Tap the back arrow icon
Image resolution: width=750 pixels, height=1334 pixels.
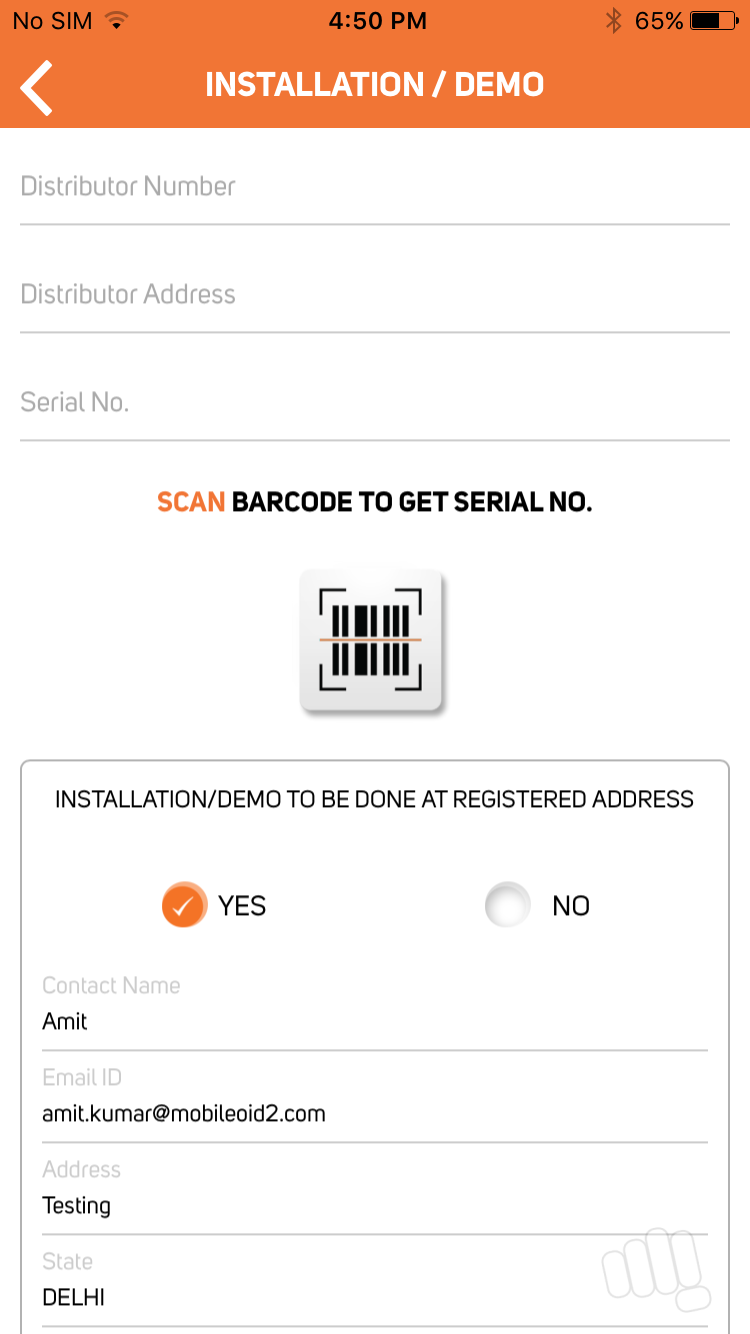pyautogui.click(x=37, y=86)
